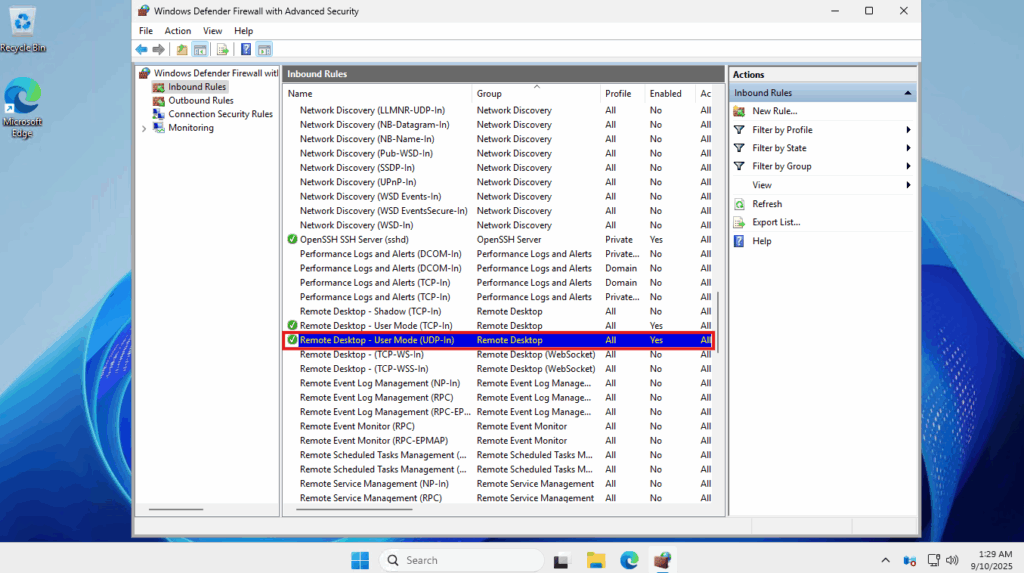This screenshot has width=1024, height=573.
Task: Toggle the Show/Hide Console Tree icon
Action: [x=200, y=49]
